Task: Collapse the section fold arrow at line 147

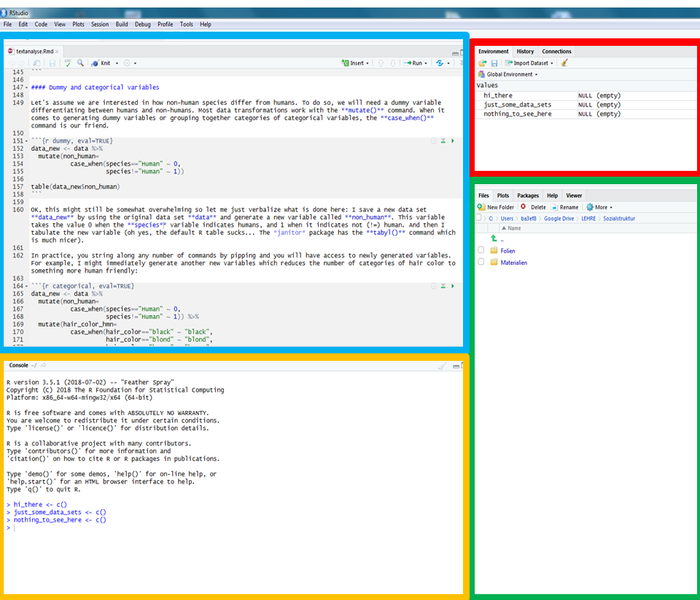Action: (26, 88)
